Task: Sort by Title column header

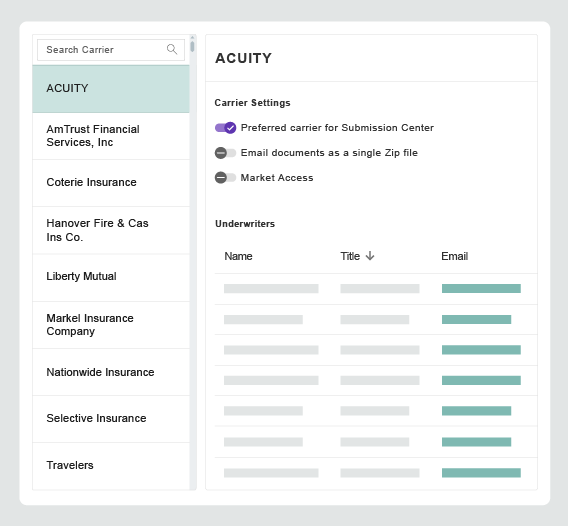Action: (350, 256)
